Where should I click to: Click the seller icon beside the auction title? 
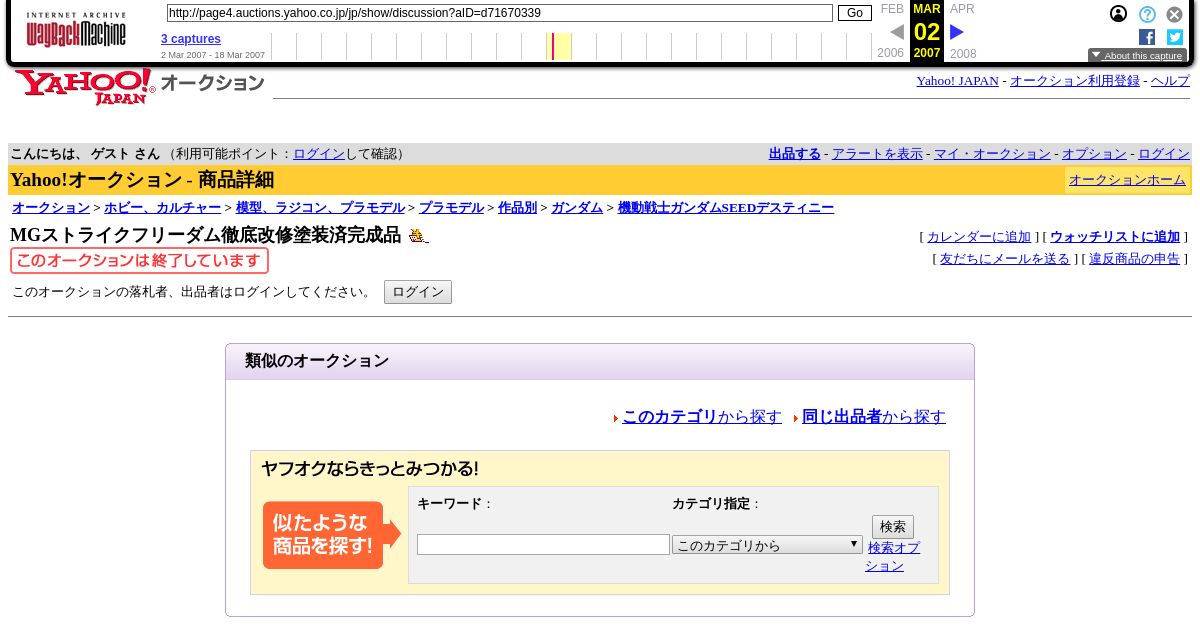417,236
